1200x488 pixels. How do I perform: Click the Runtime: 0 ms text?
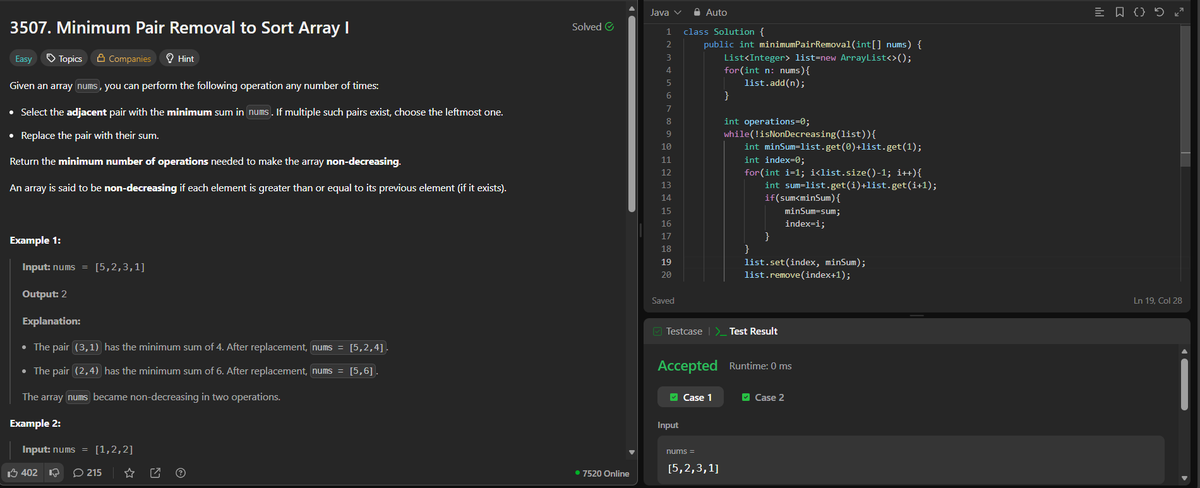tap(761, 366)
